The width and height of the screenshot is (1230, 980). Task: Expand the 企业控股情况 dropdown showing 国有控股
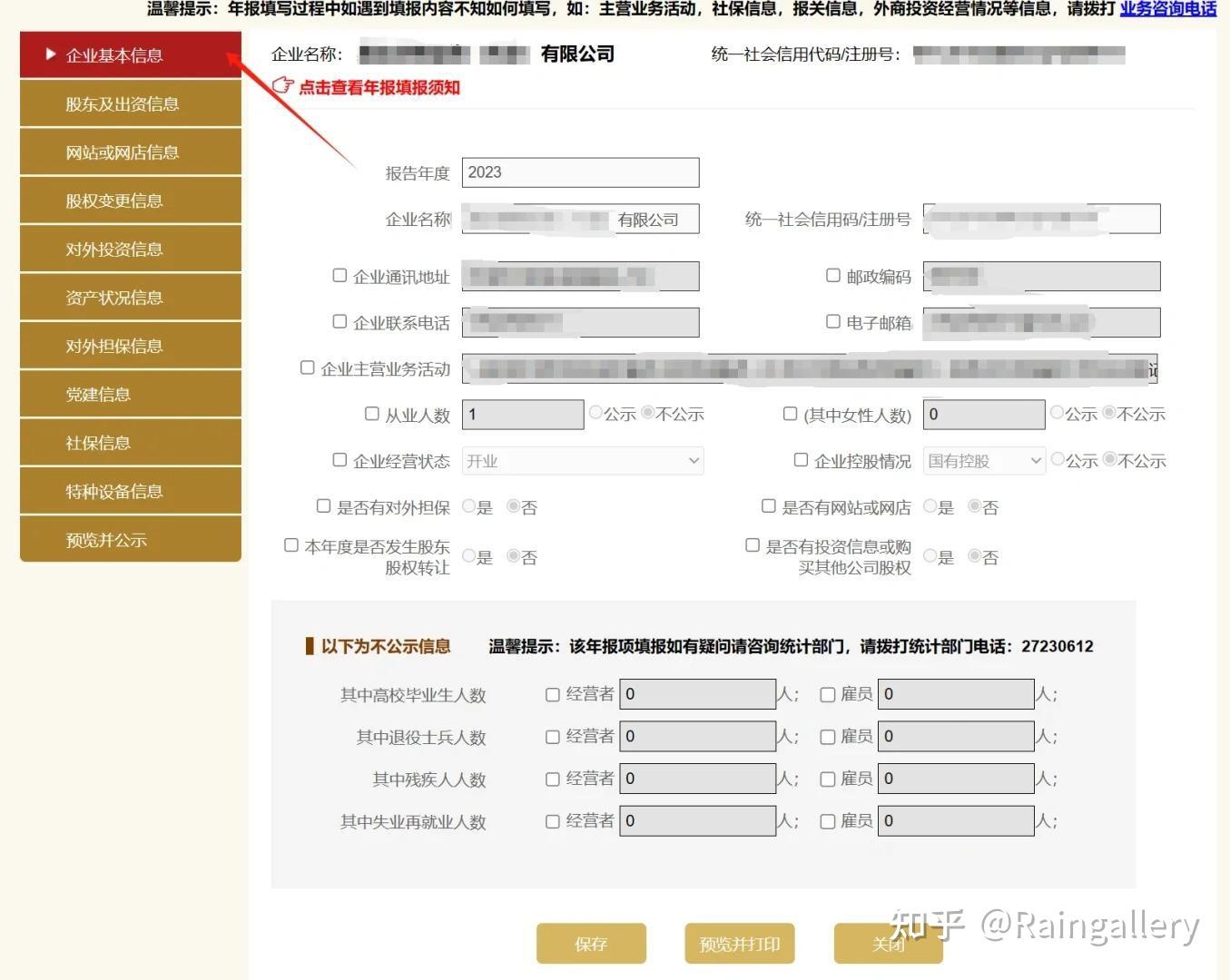click(x=984, y=461)
